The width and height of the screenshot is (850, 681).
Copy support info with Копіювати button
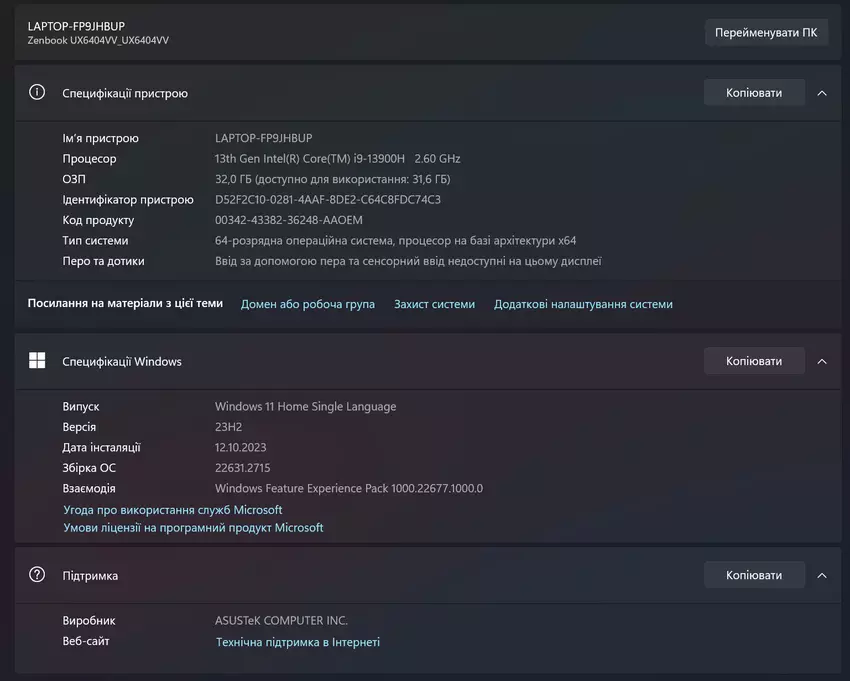(x=754, y=575)
